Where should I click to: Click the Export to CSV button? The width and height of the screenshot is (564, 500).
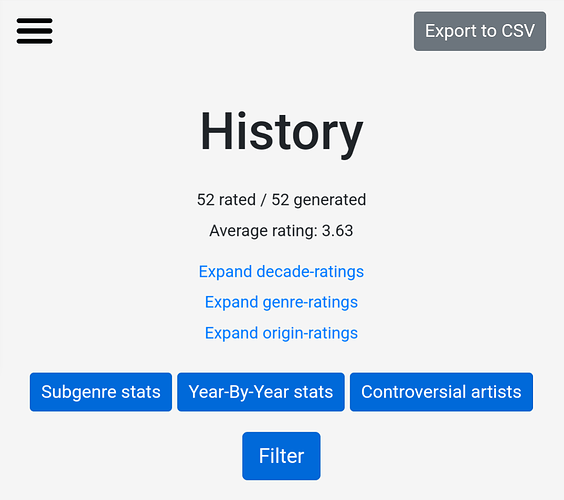[480, 31]
